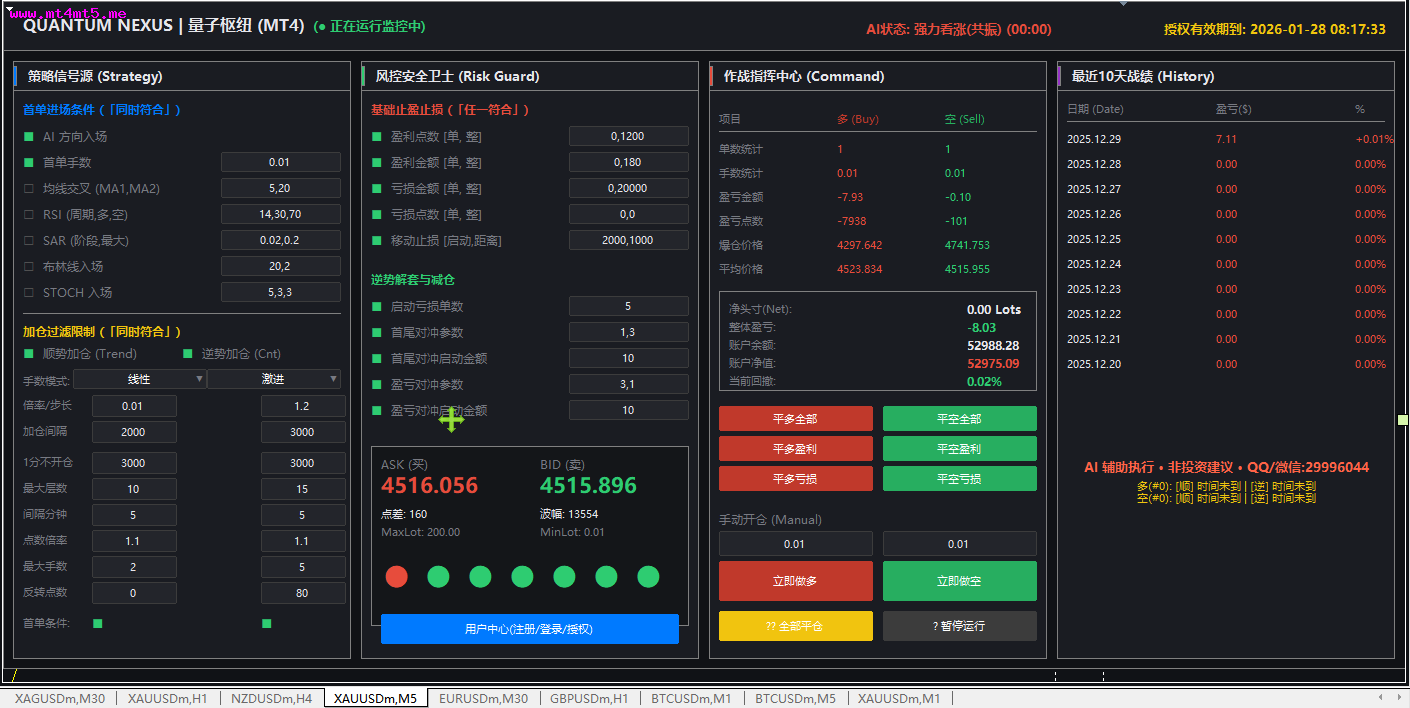Click the last green status circle
Screen dimensions: 1410x708
click(x=648, y=576)
